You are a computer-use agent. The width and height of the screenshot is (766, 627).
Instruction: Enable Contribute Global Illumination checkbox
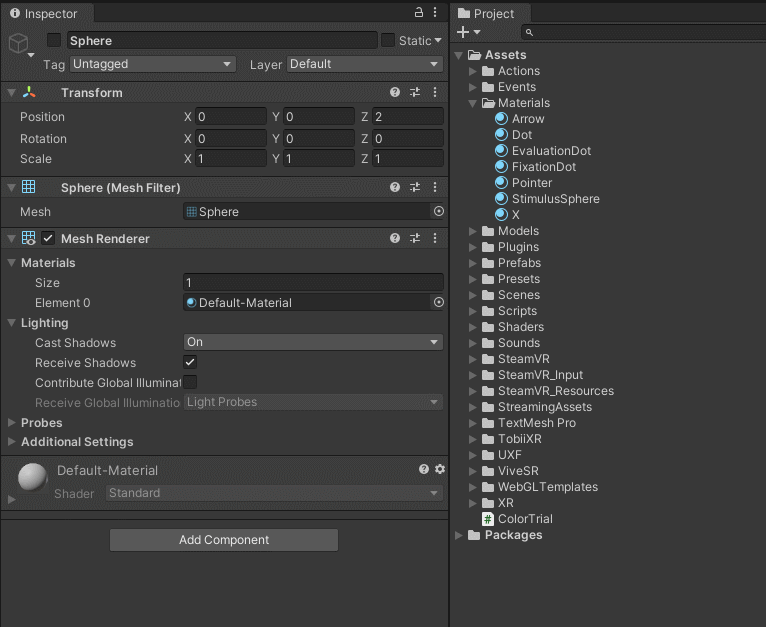[x=190, y=382]
